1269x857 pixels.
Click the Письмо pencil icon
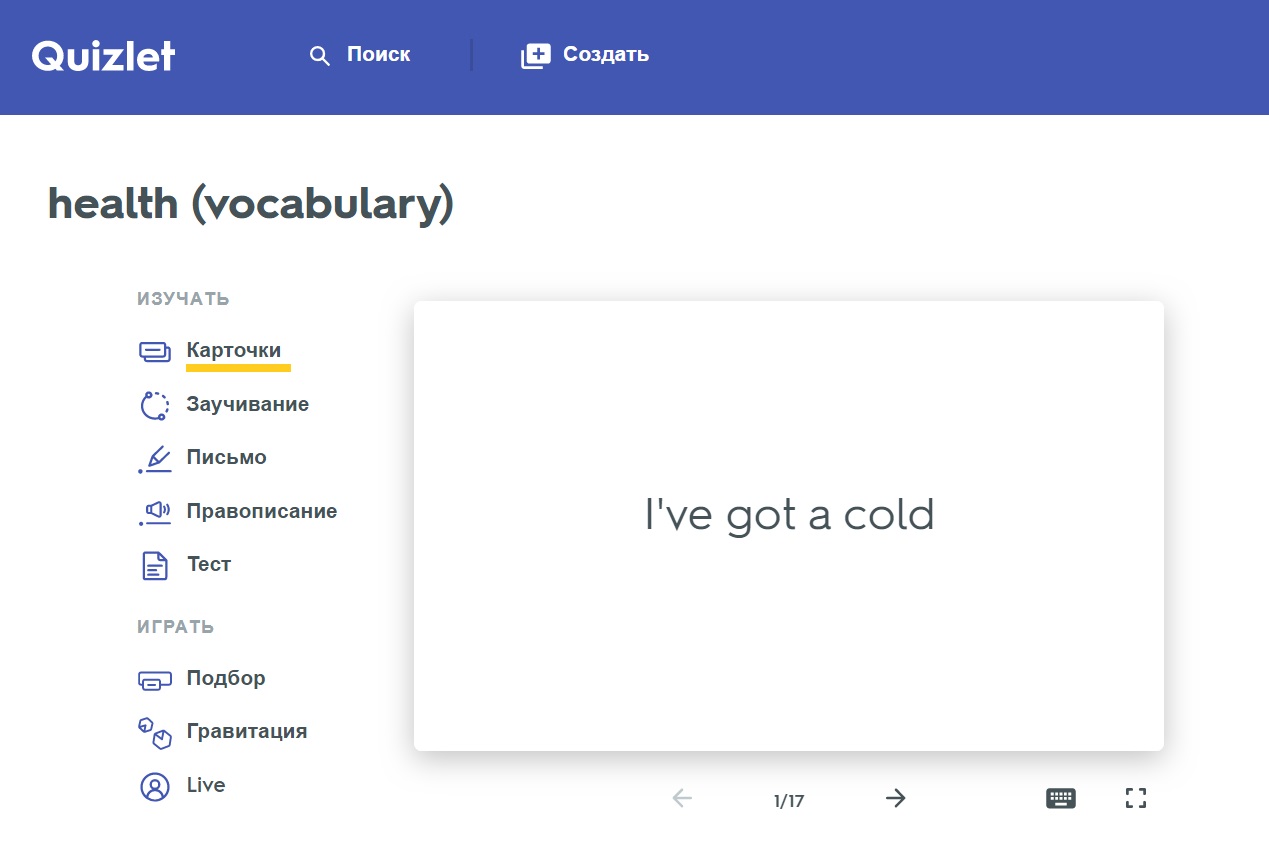click(x=154, y=458)
